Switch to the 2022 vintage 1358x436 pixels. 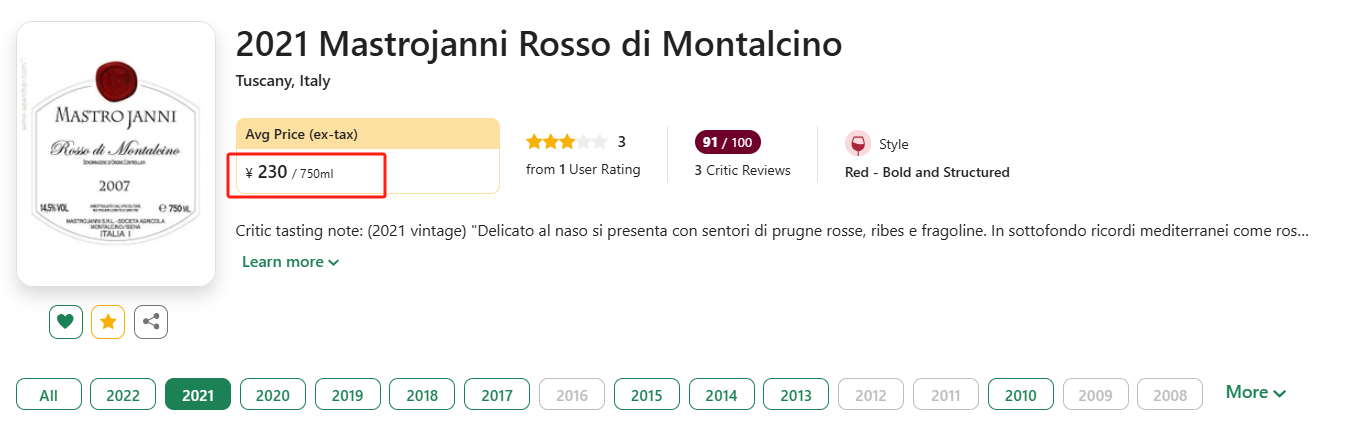[x=123, y=395]
